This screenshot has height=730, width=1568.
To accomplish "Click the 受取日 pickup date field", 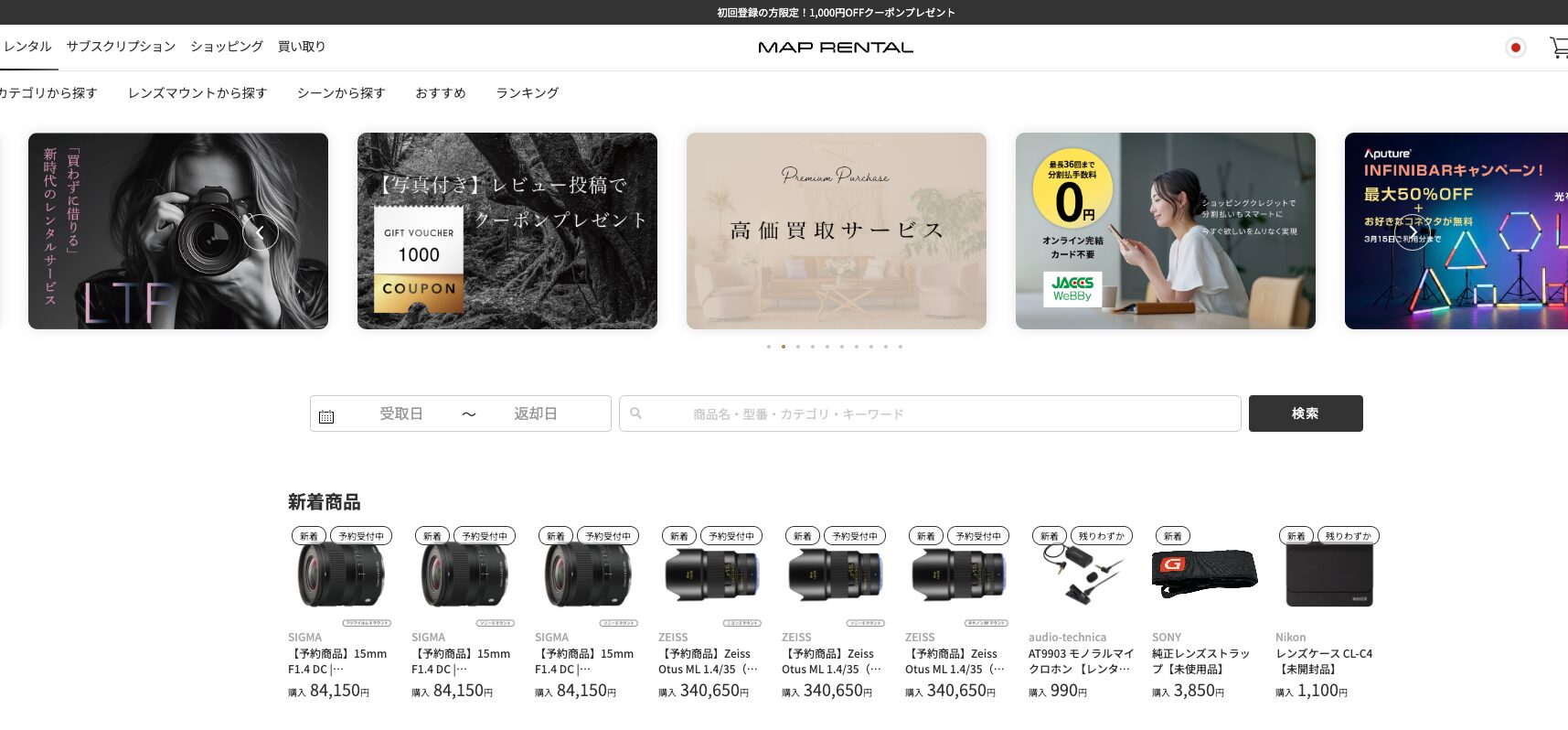I will [x=401, y=413].
